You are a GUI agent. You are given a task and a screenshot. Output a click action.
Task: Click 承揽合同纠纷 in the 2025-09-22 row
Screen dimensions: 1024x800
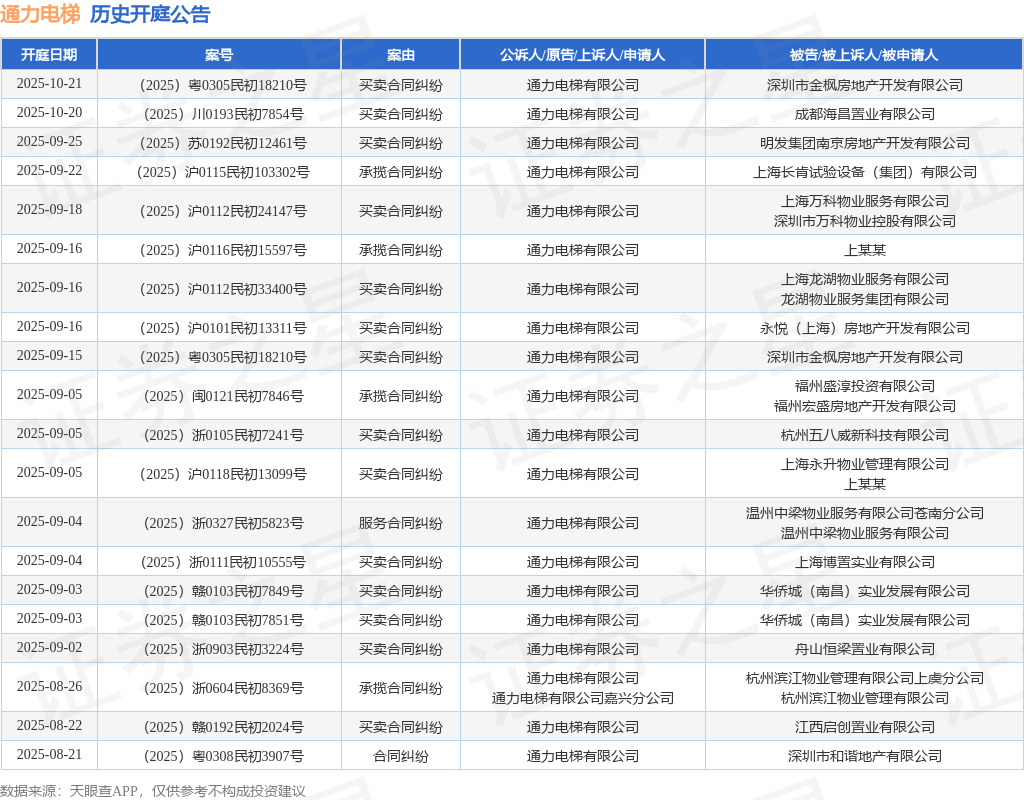pos(400,172)
